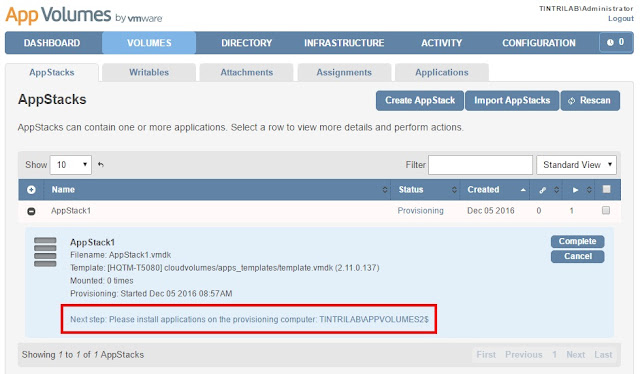
Task: Sort by attachments link icon column
Action: pos(542,189)
